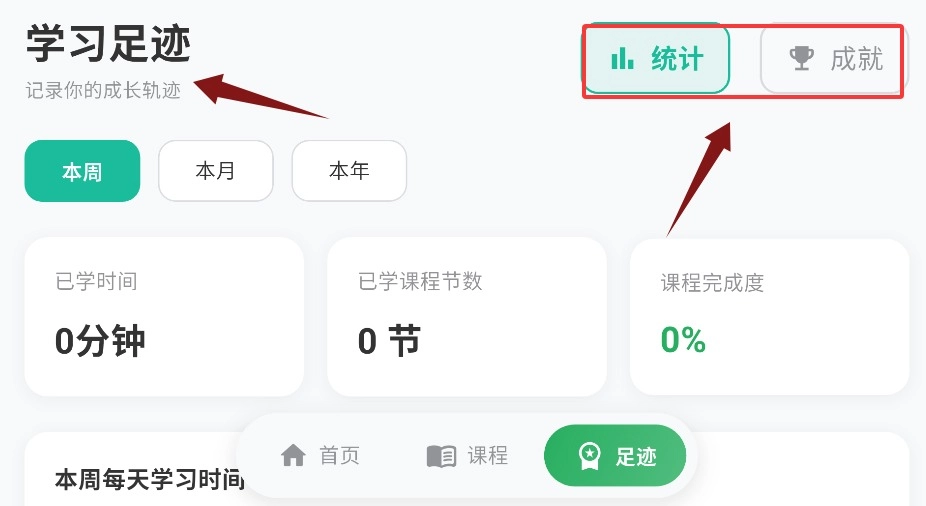Click the 0% completion value
The width and height of the screenshot is (926, 506).
[x=683, y=340]
